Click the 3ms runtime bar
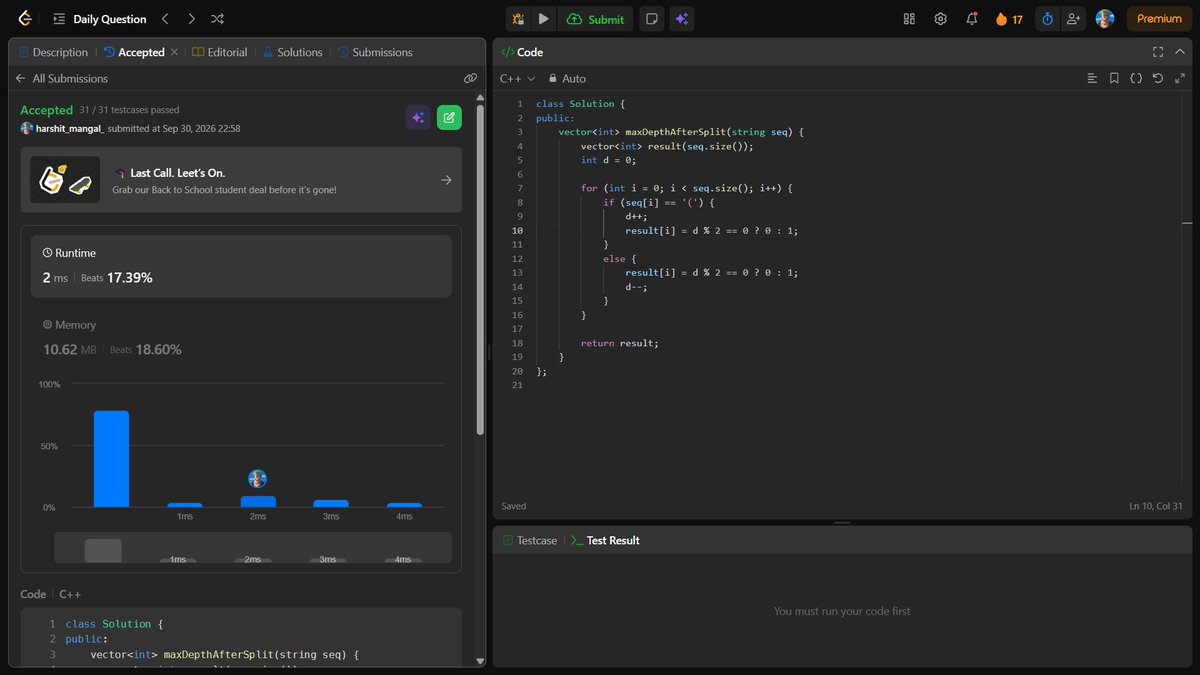The width and height of the screenshot is (1200, 675). (331, 503)
